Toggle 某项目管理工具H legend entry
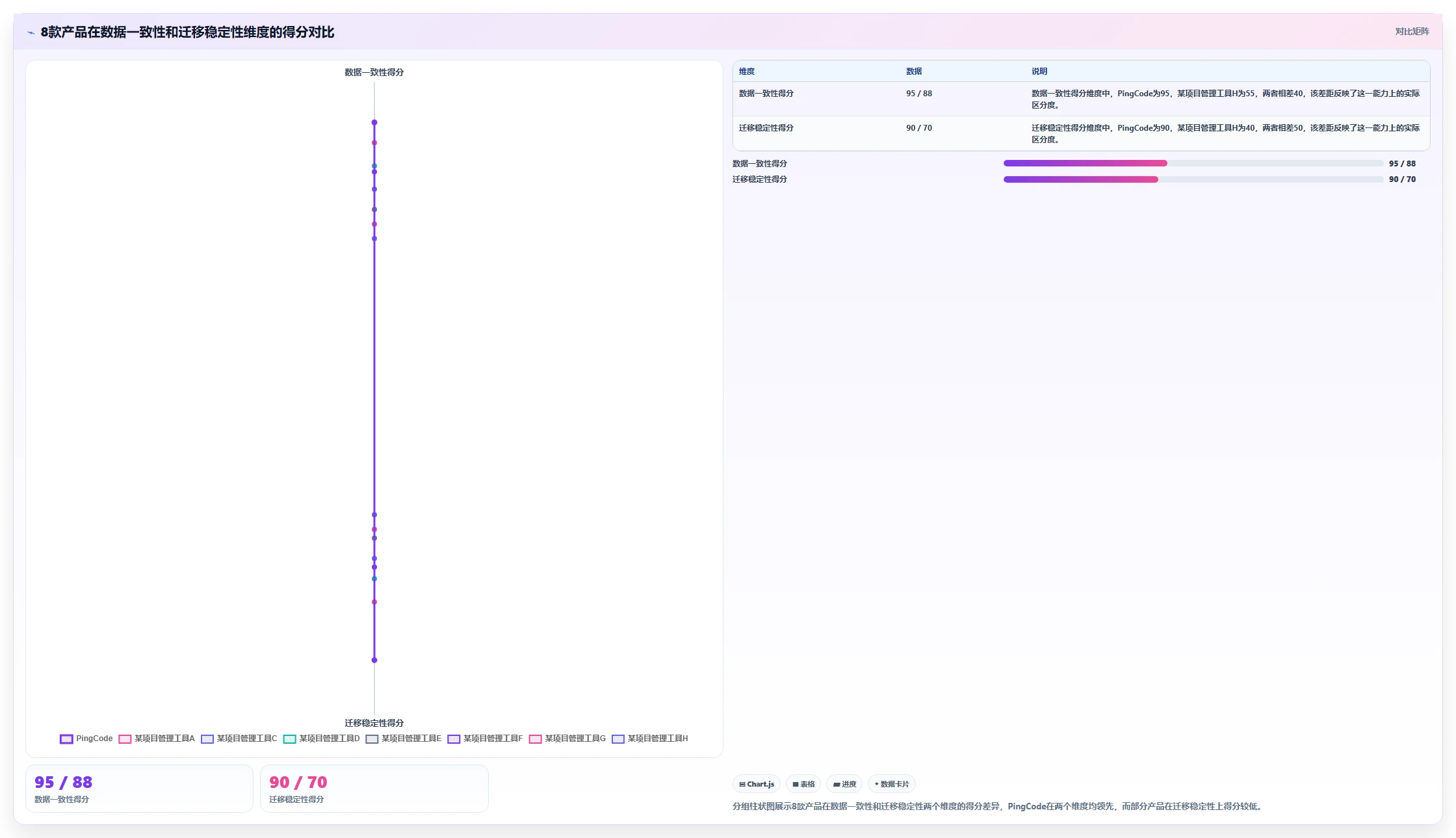The height and width of the screenshot is (838, 1456). click(x=650, y=739)
